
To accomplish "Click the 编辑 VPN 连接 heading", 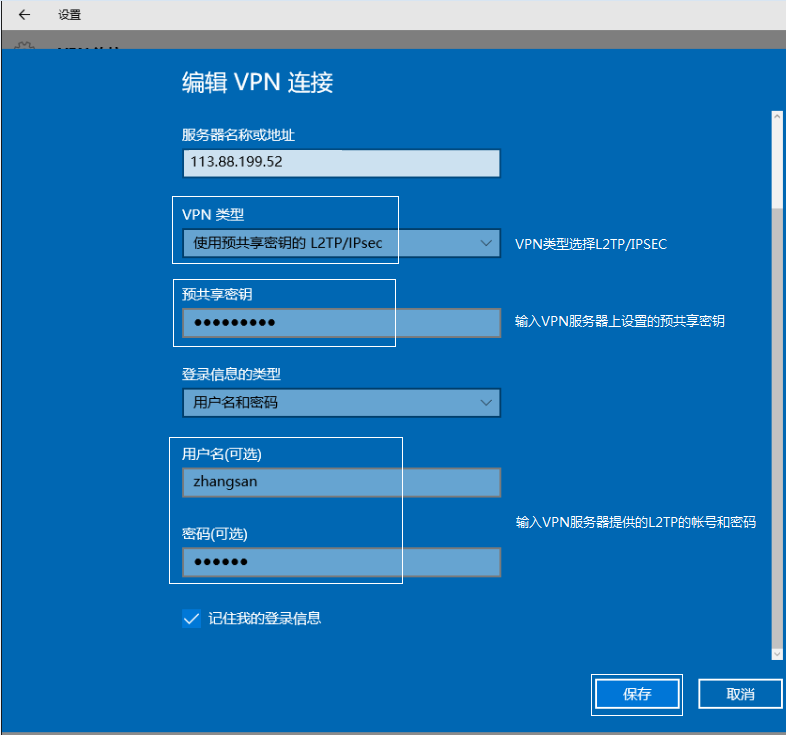I will [257, 82].
